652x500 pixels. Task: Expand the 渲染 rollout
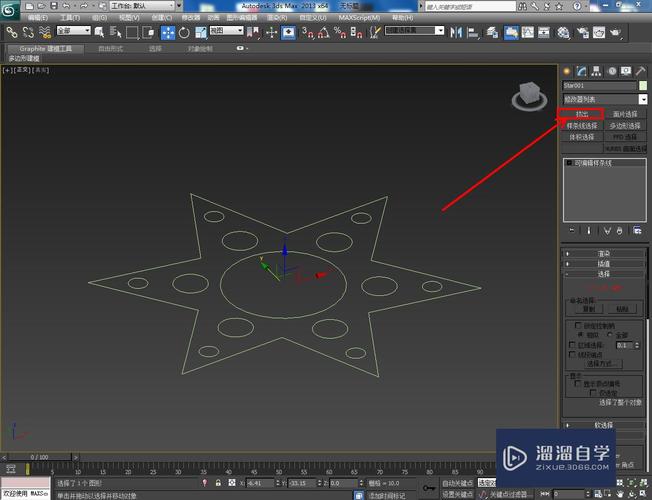[603, 254]
